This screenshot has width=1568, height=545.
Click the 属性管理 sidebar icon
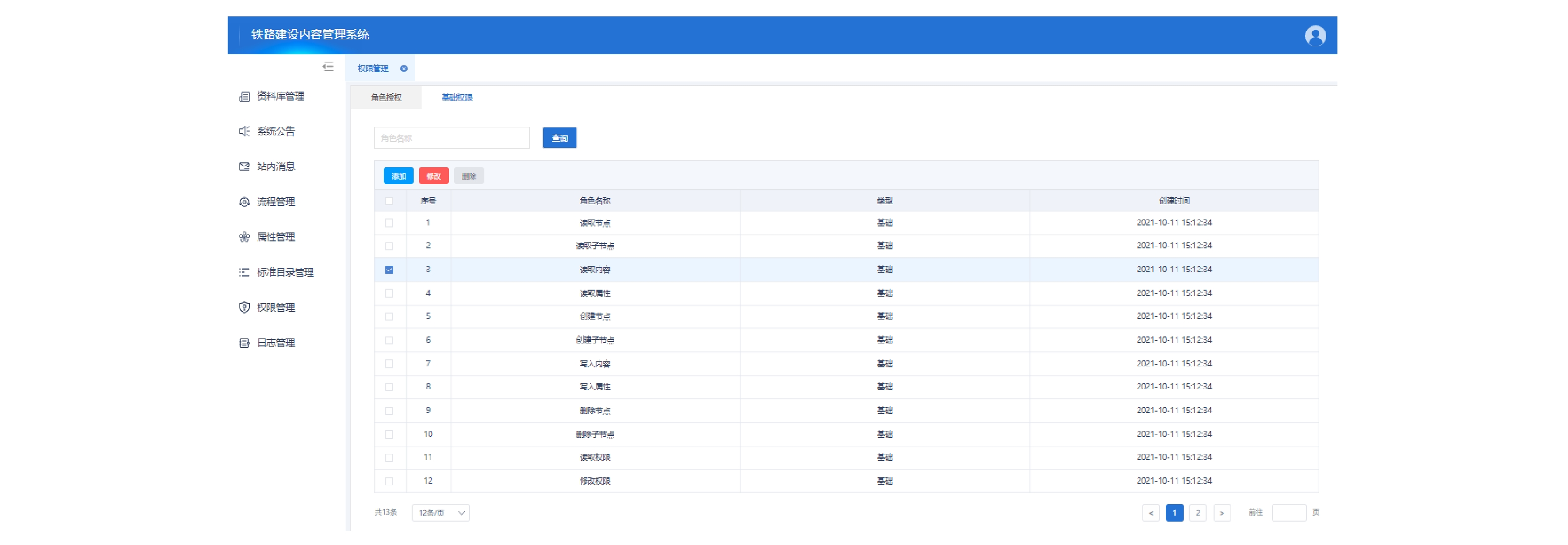(x=244, y=237)
